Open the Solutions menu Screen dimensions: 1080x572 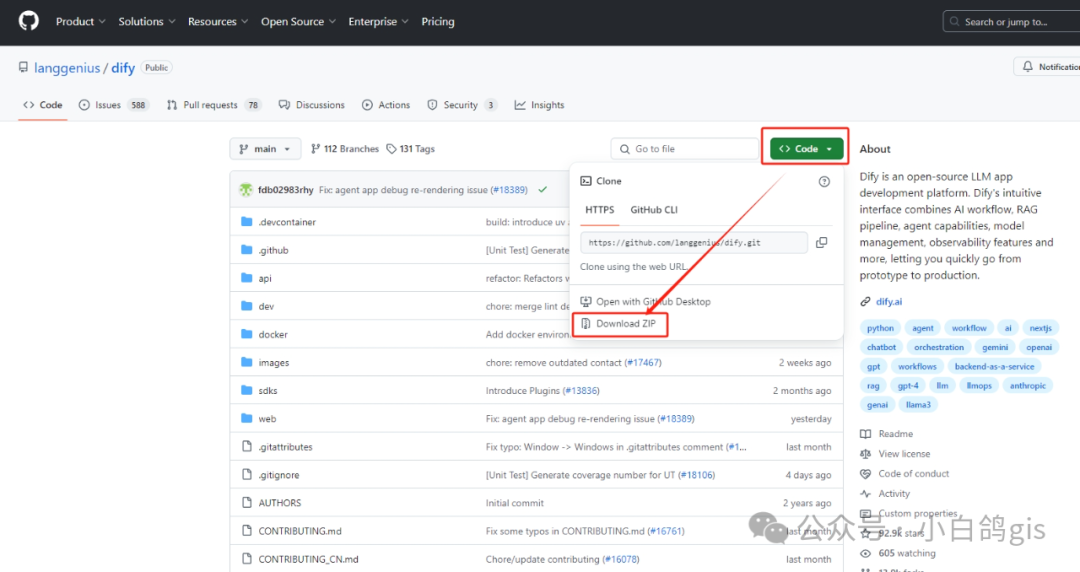pyautogui.click(x=147, y=21)
